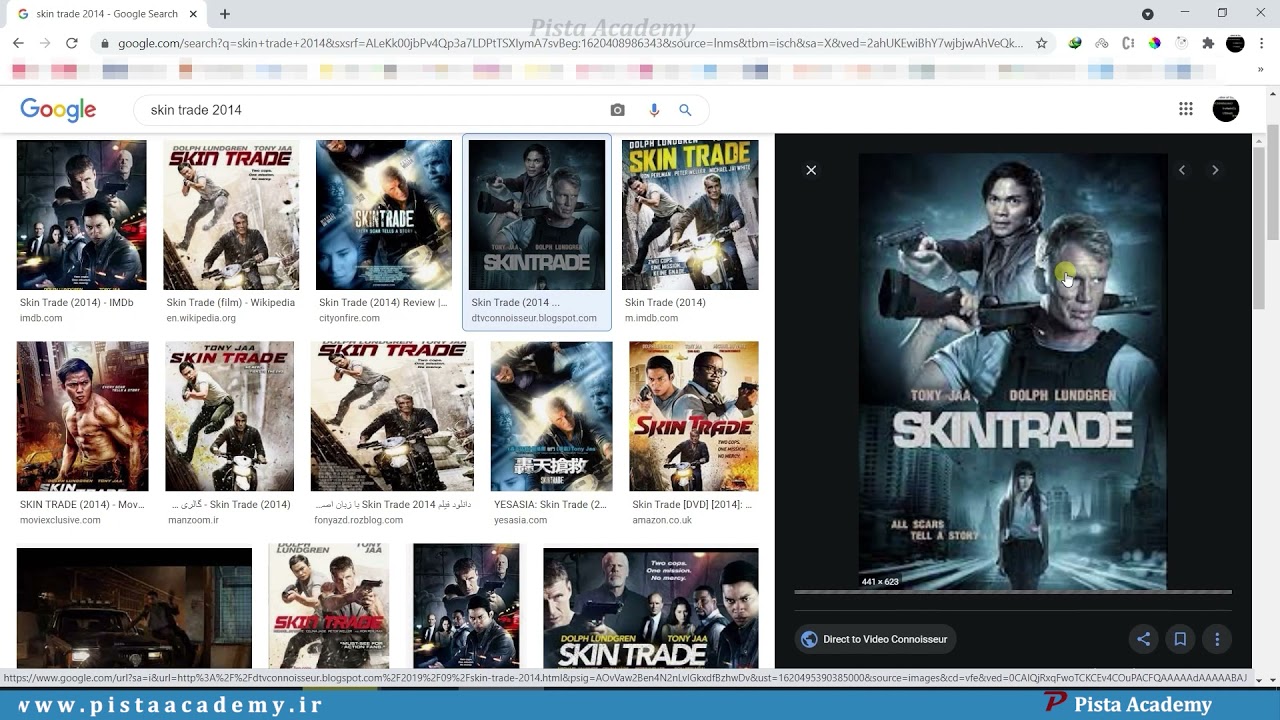This screenshot has height=720, width=1280.
Task: Click the 'amazon.co.uk' source text
Action: click(x=662, y=521)
